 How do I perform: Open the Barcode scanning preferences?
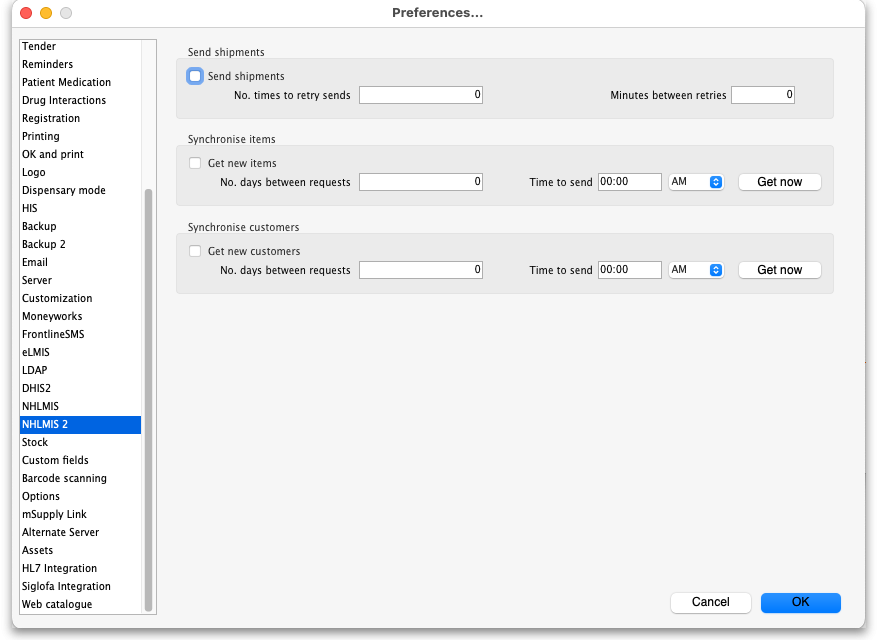pos(64,478)
